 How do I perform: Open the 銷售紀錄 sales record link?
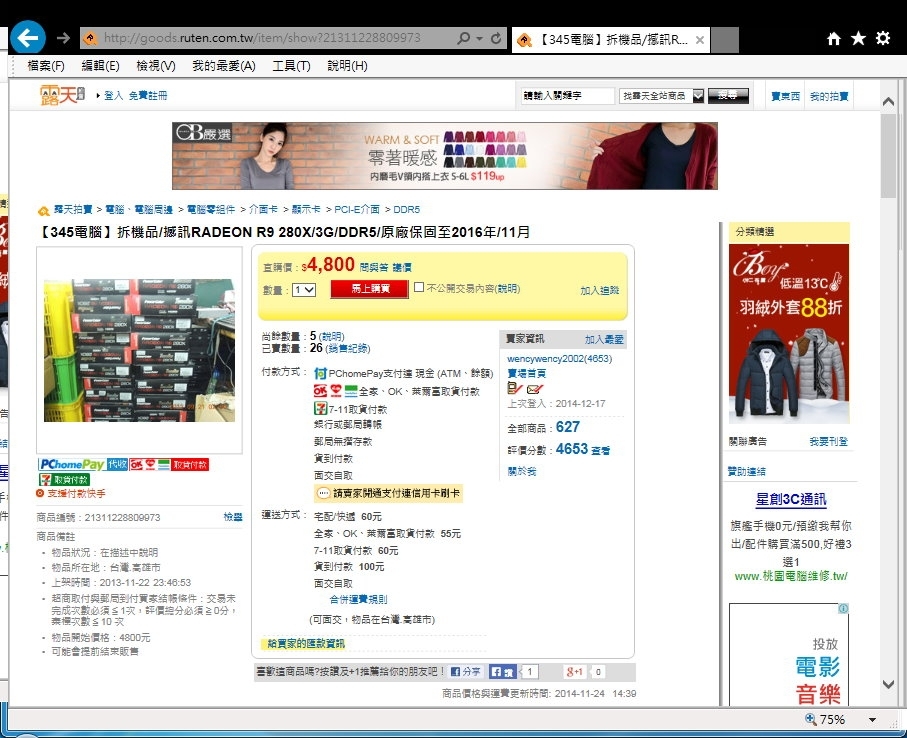pyautogui.click(x=348, y=348)
